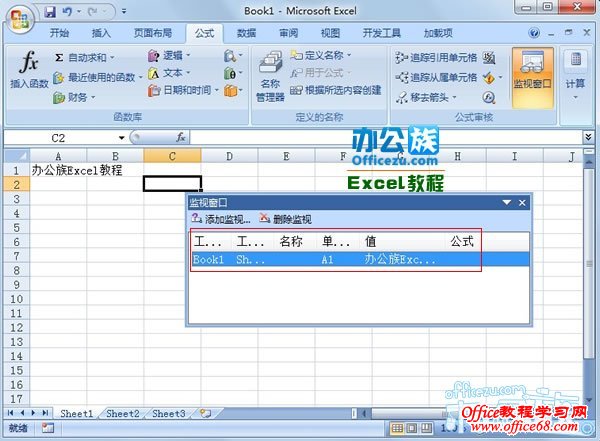Image resolution: width=600 pixels, height=441 pixels.
Task: Expand AutoSum dropdown arrow
Action: (112, 58)
